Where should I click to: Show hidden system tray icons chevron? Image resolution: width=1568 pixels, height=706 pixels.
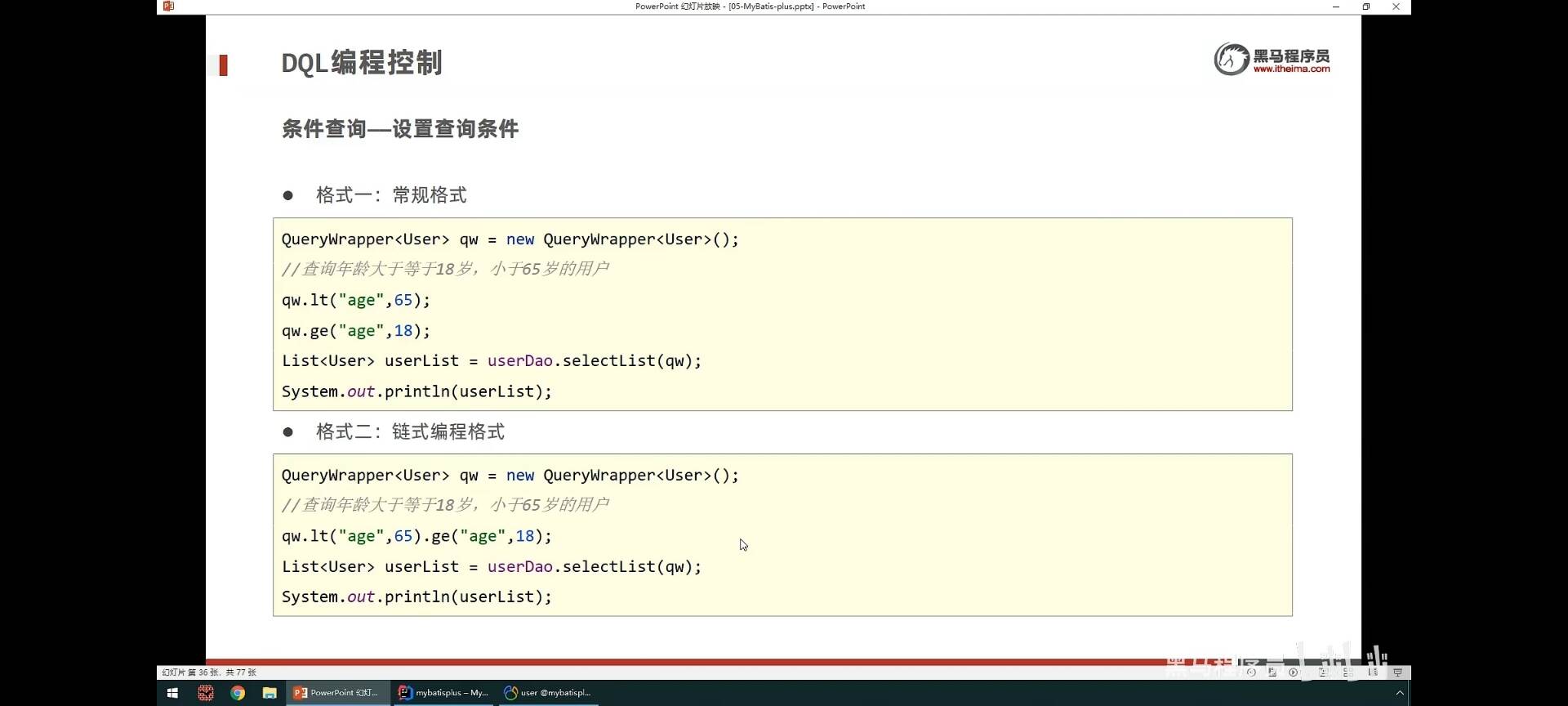(1400, 693)
